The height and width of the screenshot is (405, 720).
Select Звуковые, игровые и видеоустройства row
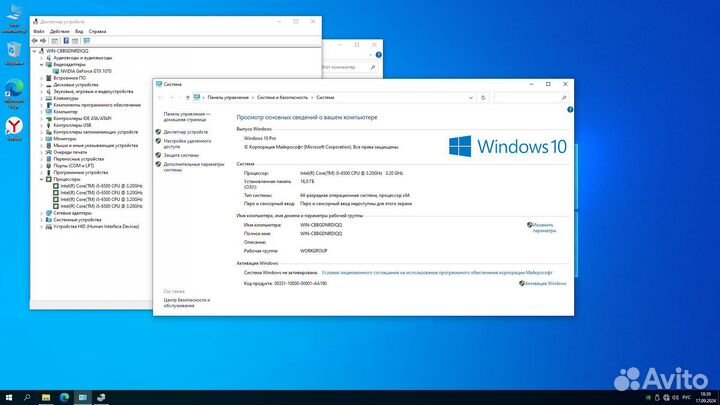click(93, 91)
